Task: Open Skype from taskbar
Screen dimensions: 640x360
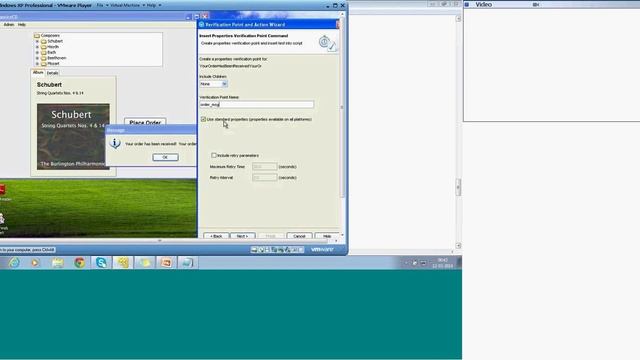Action: coord(101,262)
